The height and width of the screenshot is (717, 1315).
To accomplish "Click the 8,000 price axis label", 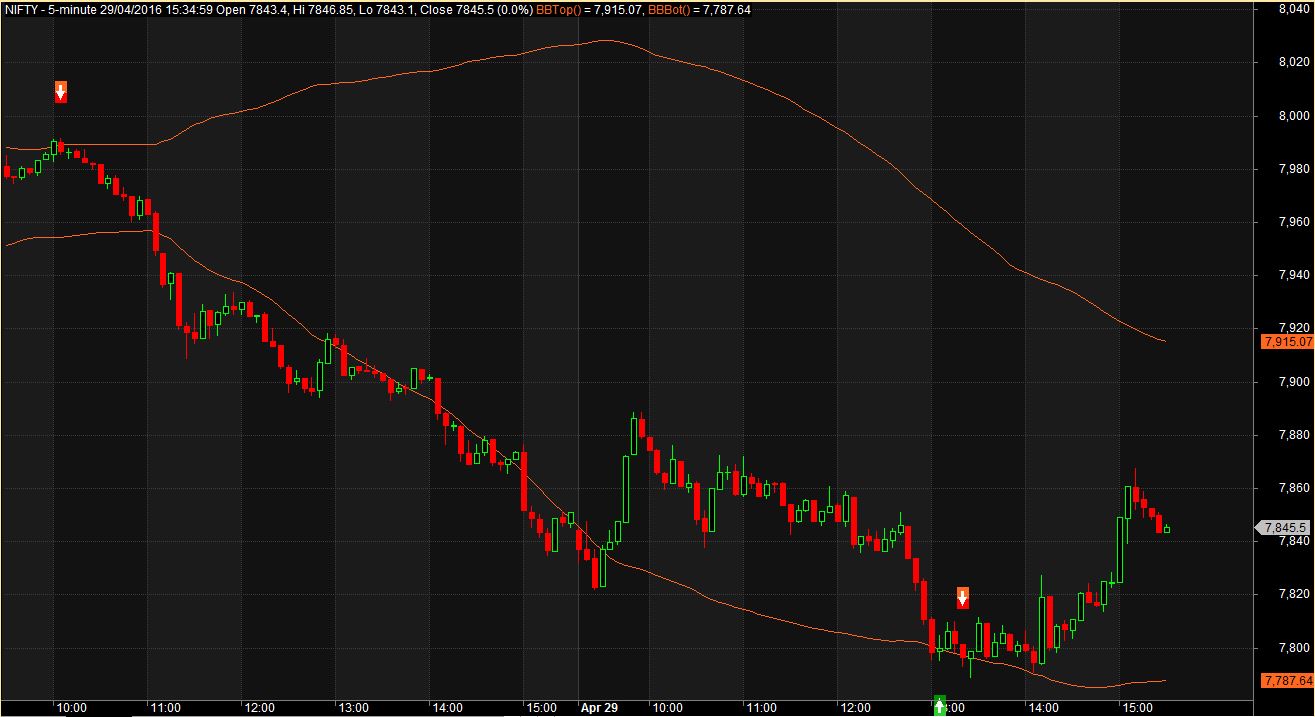I will [x=1295, y=115].
